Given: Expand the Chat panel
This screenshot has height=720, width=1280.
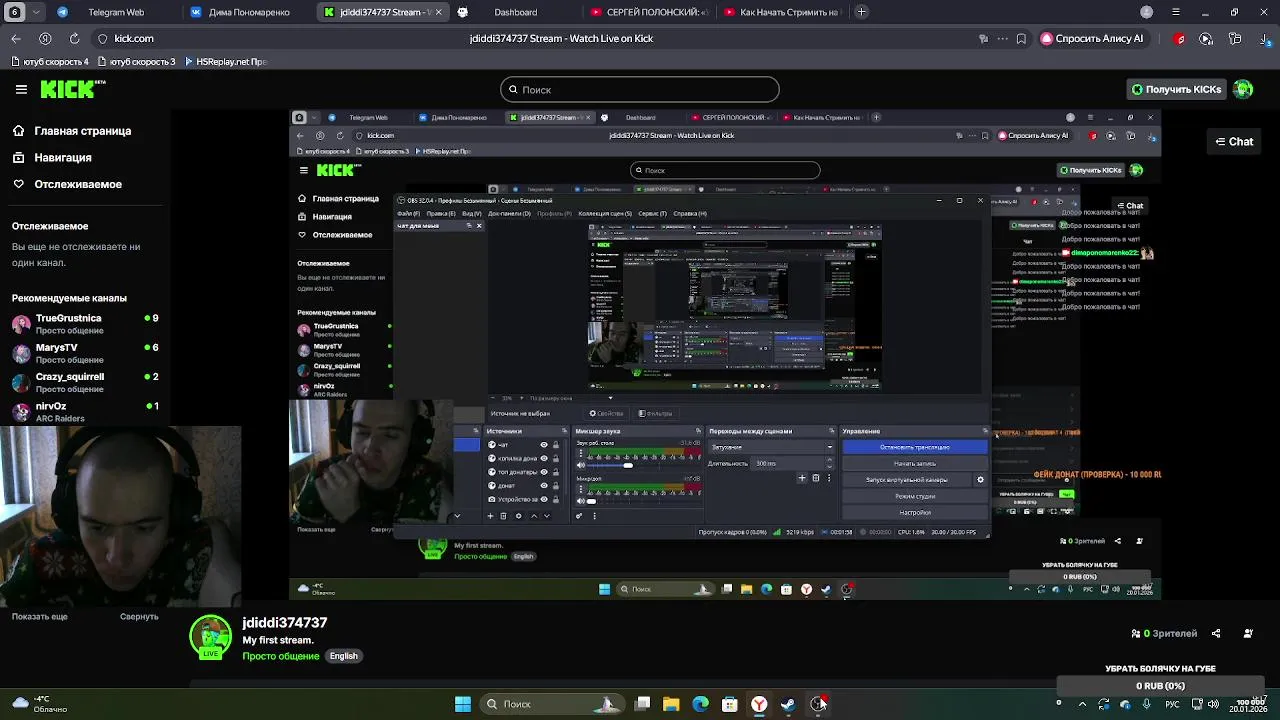Looking at the screenshot, I should (x=1234, y=142).
